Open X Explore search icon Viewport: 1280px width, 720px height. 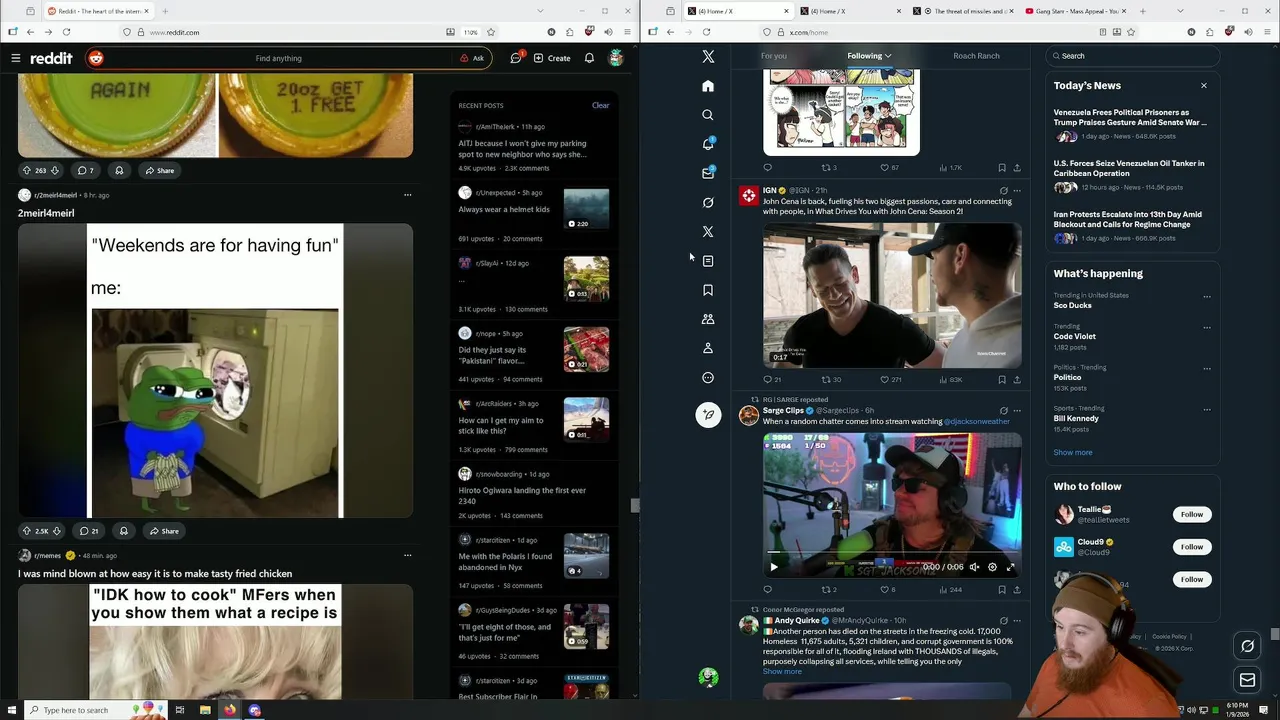(x=708, y=115)
